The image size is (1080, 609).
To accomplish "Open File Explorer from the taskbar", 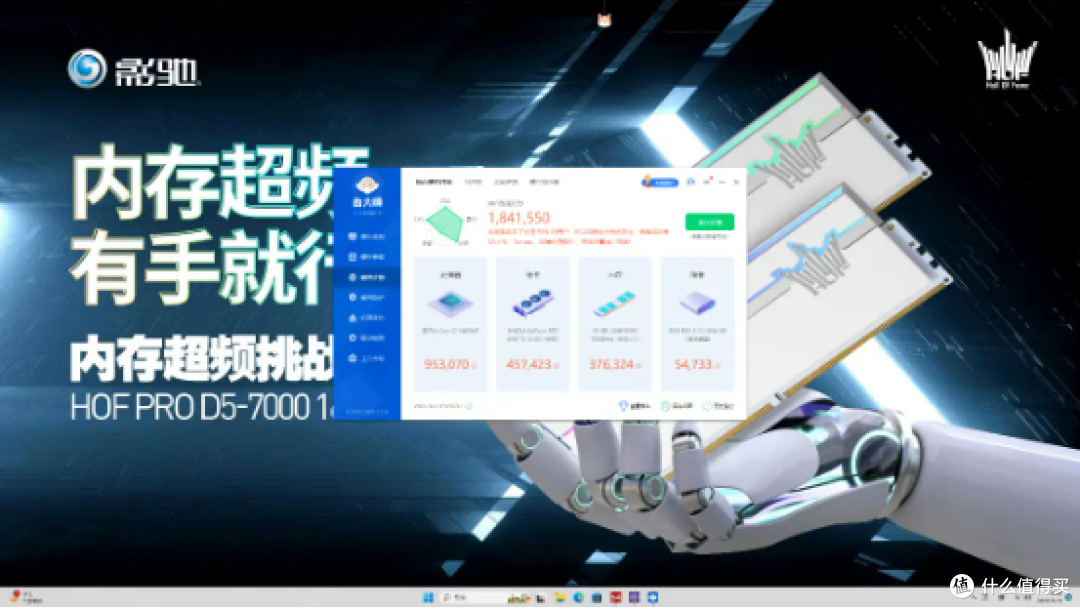I will point(559,597).
